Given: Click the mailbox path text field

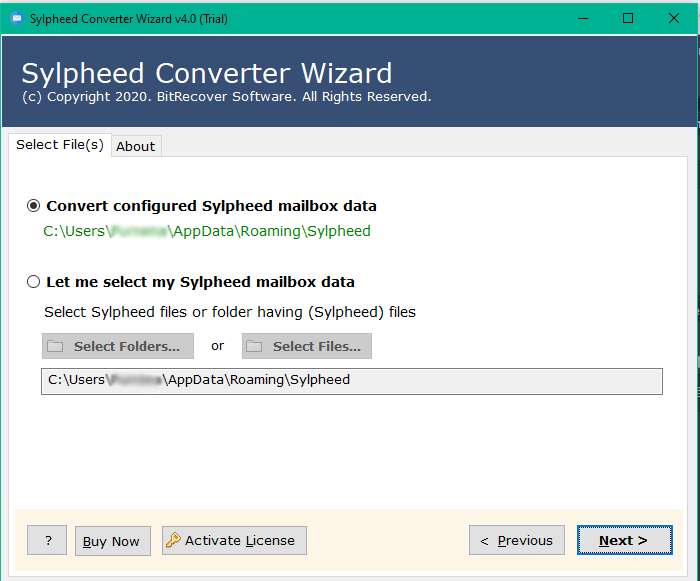Looking at the screenshot, I should (x=351, y=381).
